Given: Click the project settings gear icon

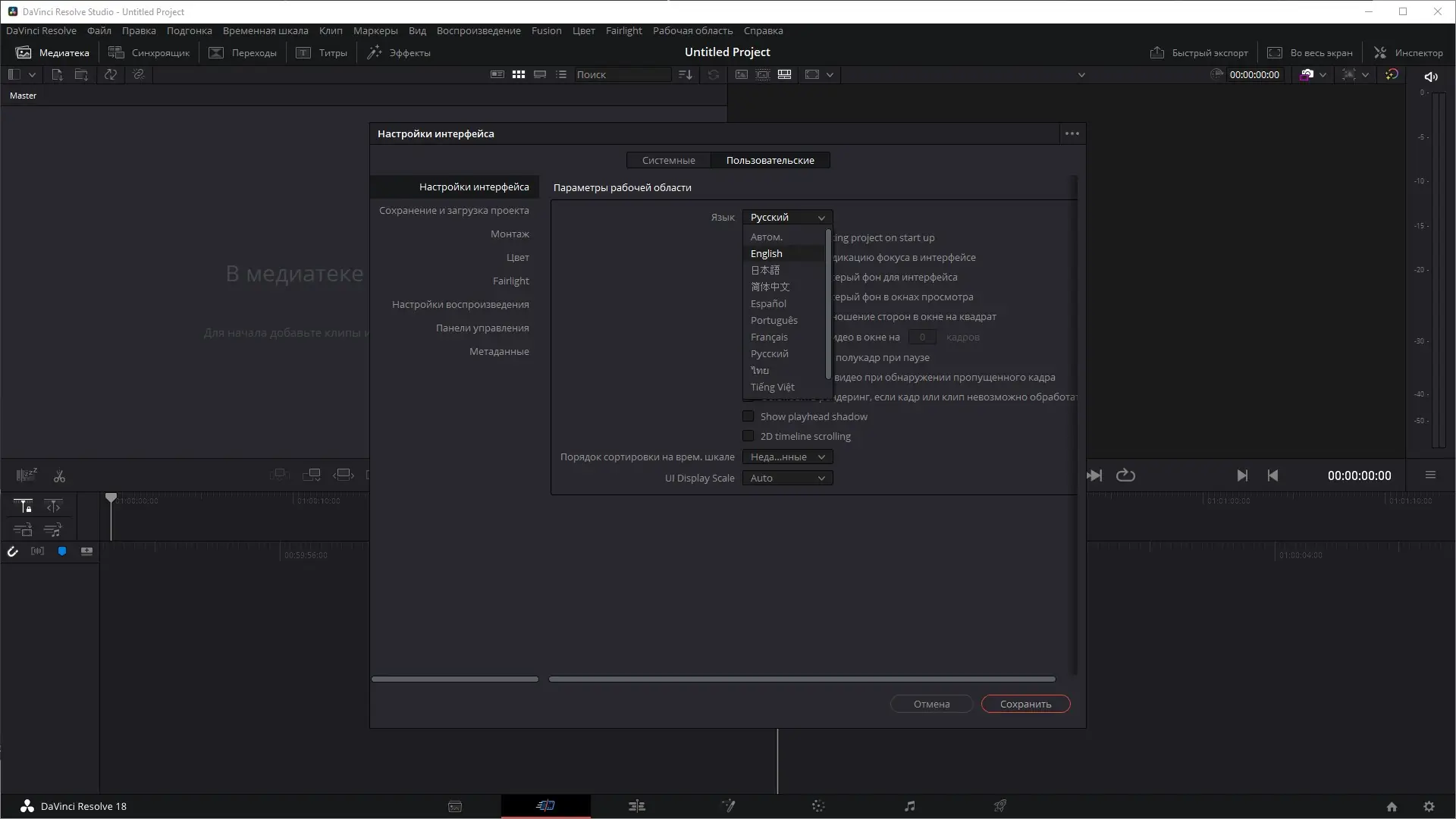Looking at the screenshot, I should [x=1429, y=807].
